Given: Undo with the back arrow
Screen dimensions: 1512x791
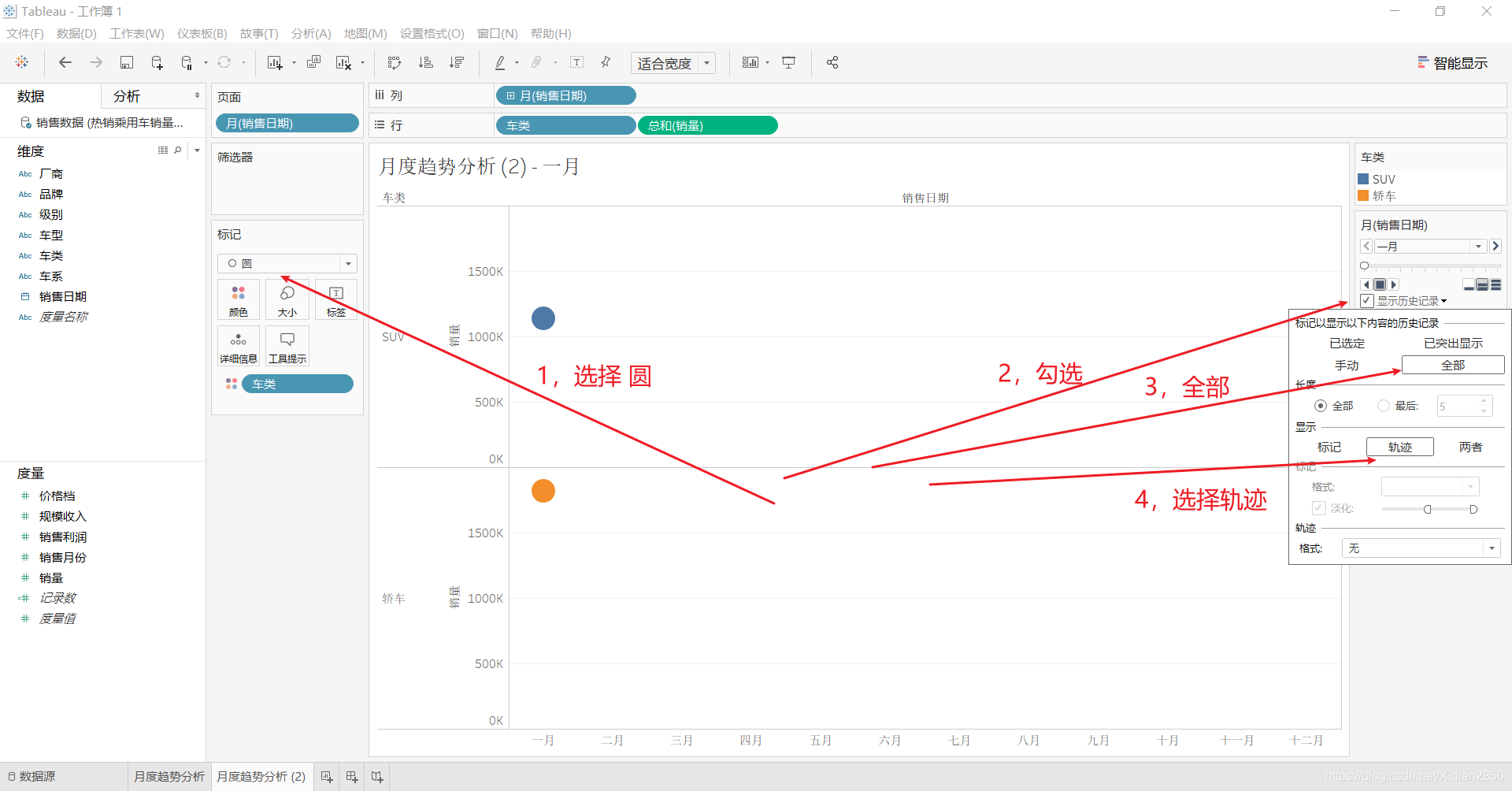Looking at the screenshot, I should [65, 62].
